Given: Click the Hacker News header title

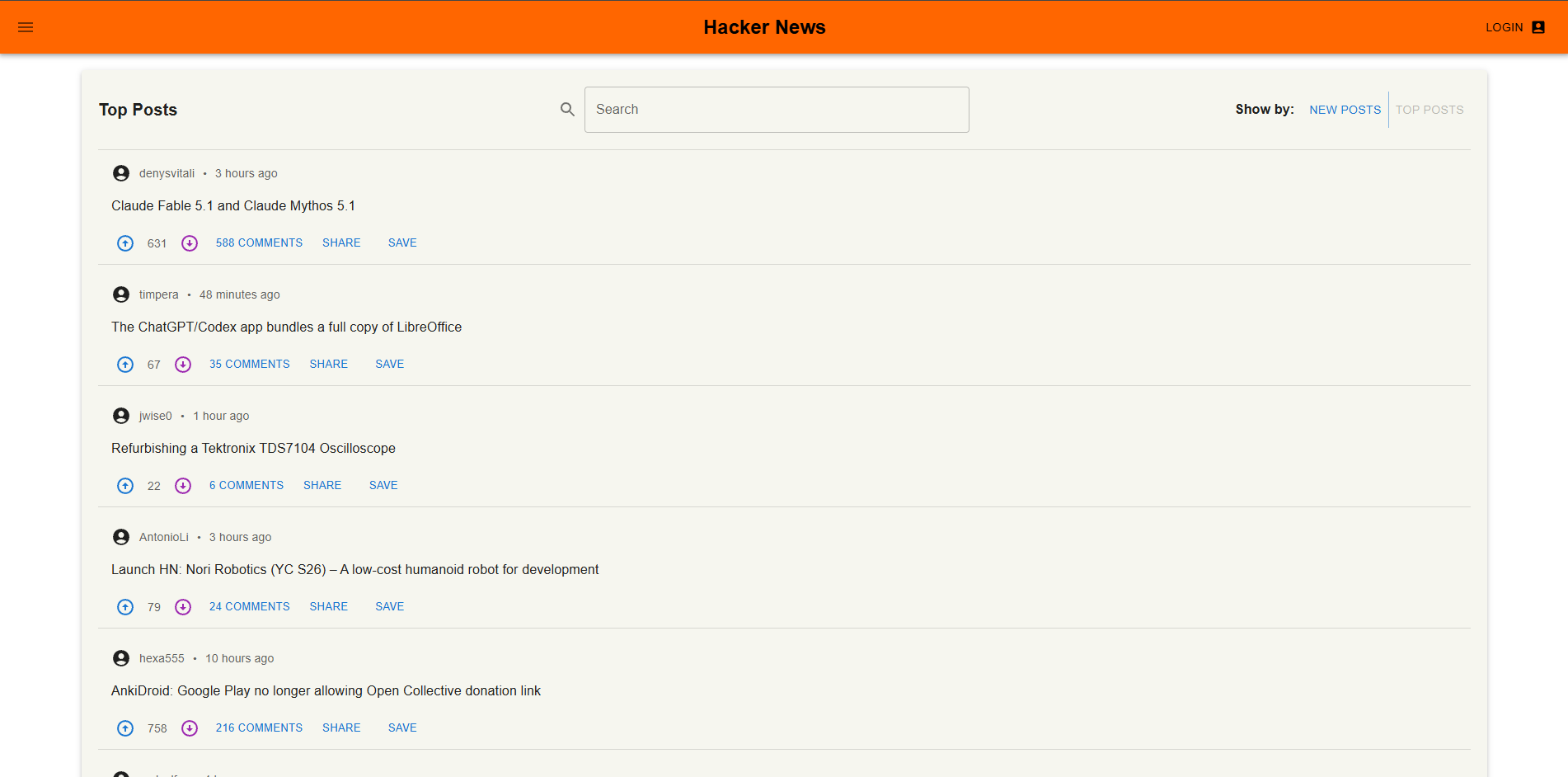Looking at the screenshot, I should pos(764,27).
